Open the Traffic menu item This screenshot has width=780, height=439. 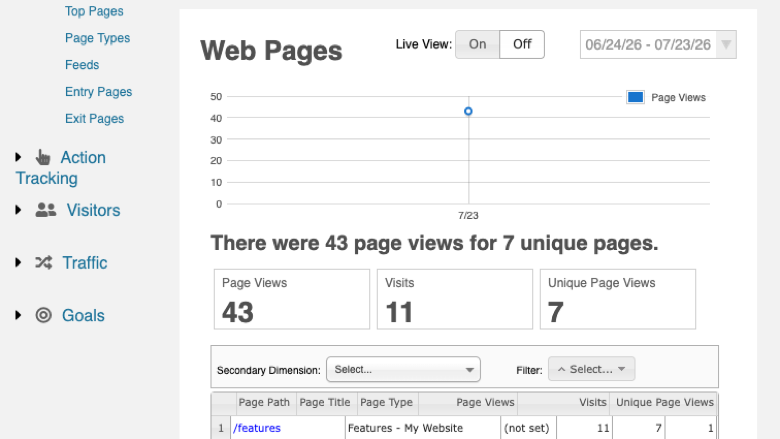[85, 263]
